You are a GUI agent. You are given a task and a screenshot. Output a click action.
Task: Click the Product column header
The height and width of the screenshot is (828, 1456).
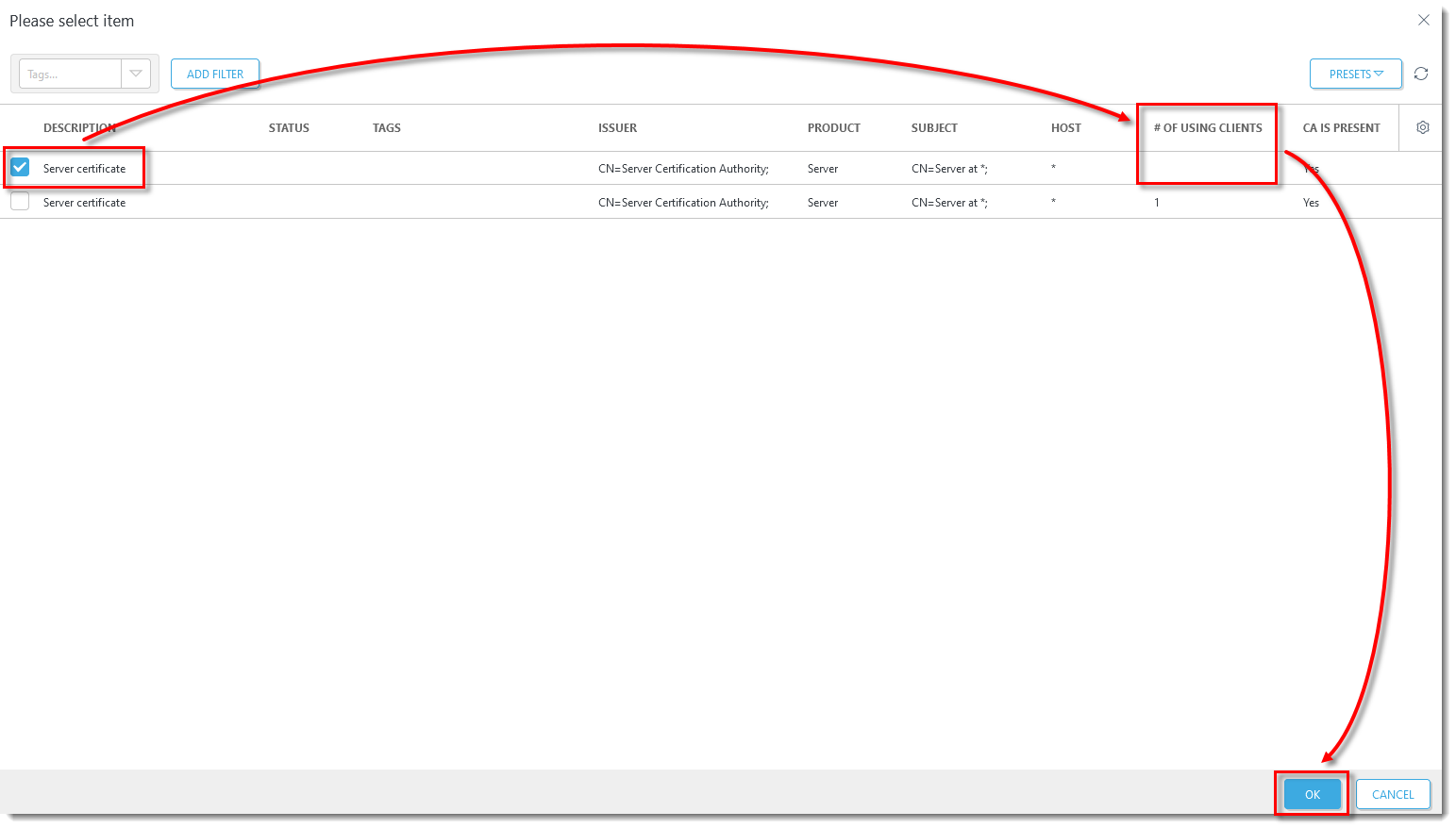(834, 128)
